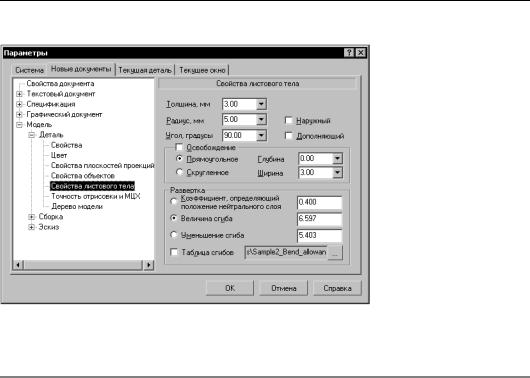Click the Уменьшение сгиба field 5.403
This screenshot has width=530, height=378.
click(x=319, y=235)
